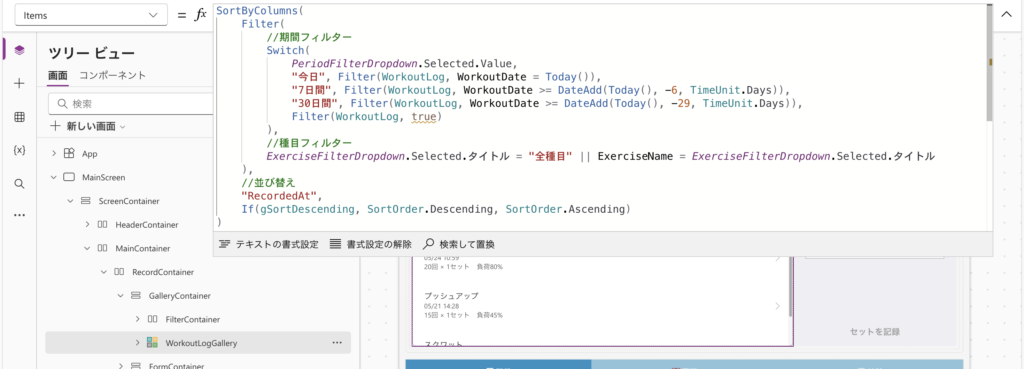Click the //期間フィルター comment

click(308, 37)
